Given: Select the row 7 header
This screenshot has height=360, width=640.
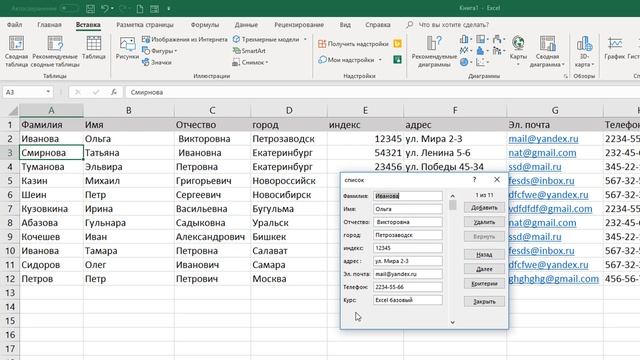Looking at the screenshot, I should [10, 209].
